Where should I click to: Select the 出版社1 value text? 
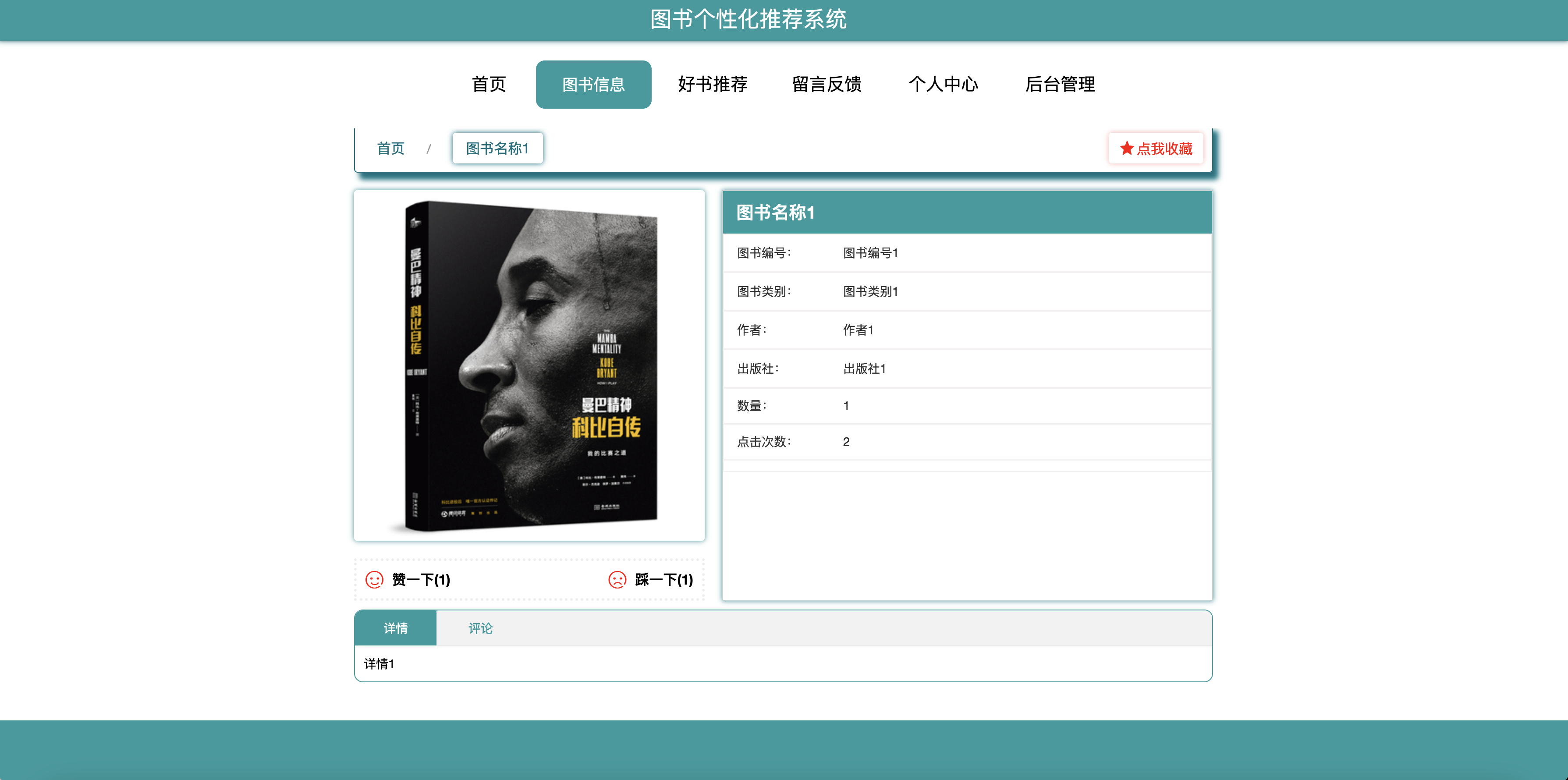tap(864, 369)
